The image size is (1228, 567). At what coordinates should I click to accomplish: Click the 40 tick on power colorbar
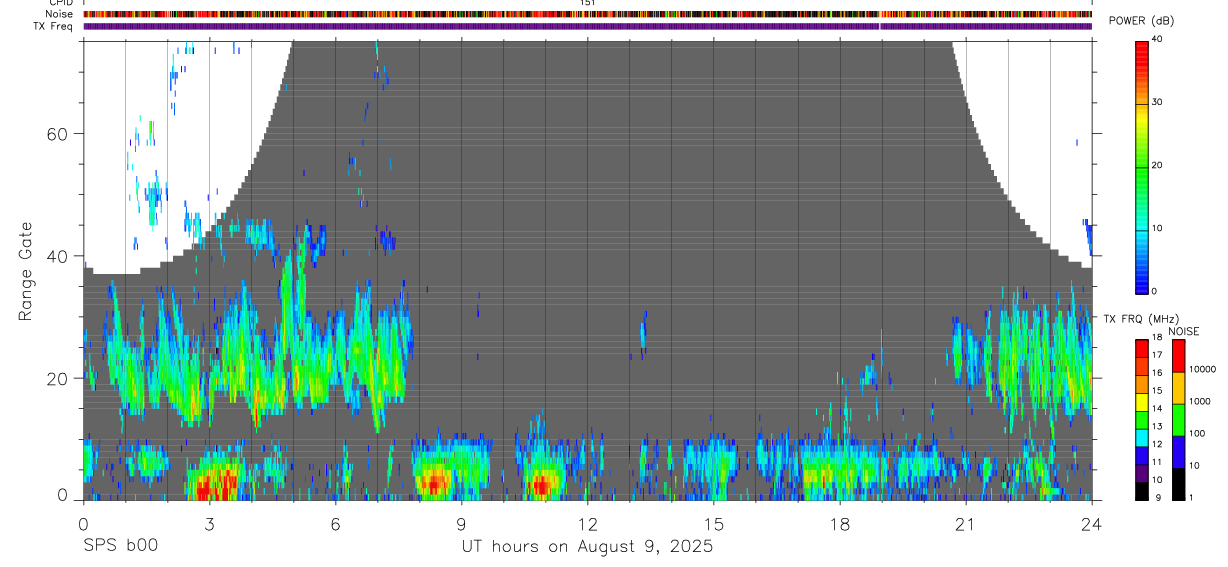(1159, 39)
